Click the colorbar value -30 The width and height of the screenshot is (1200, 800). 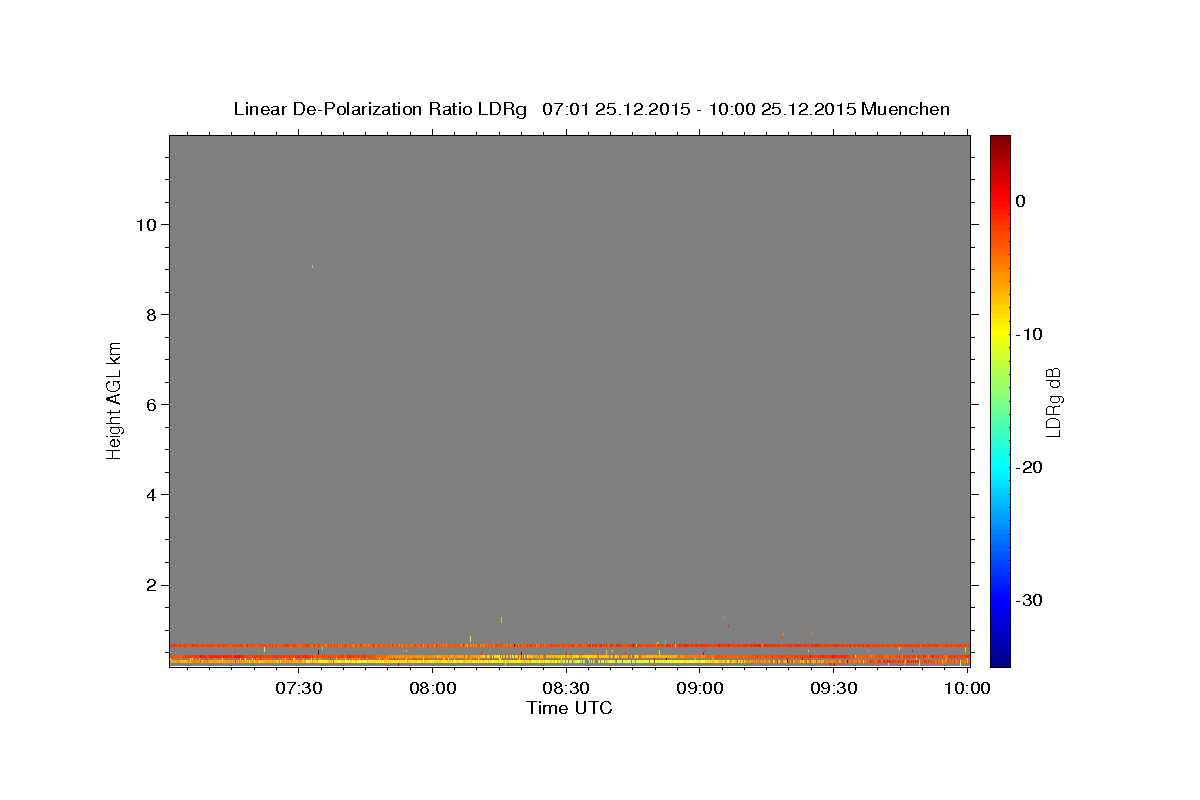coord(1029,600)
